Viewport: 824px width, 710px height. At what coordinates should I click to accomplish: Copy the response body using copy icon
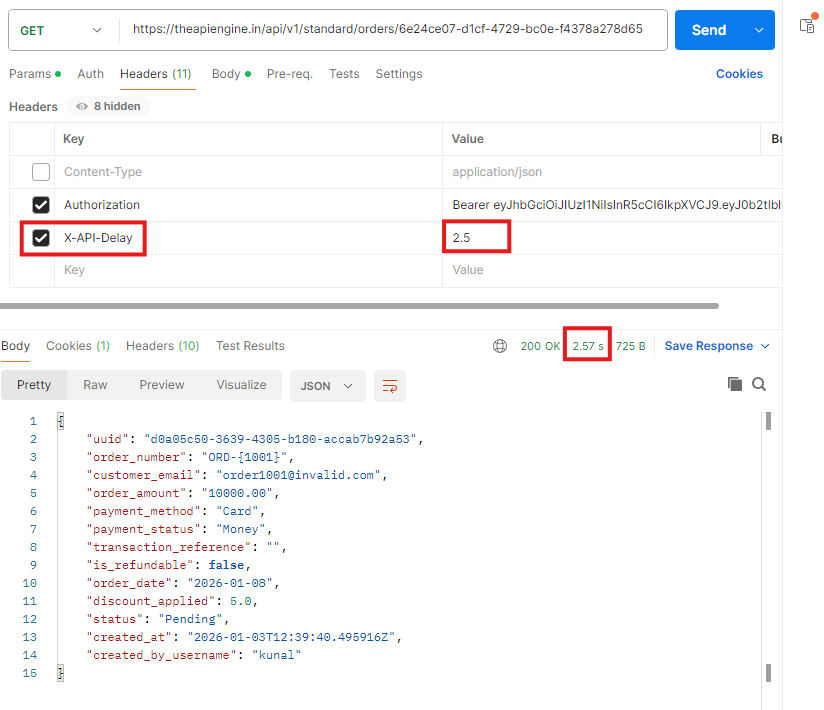735,384
